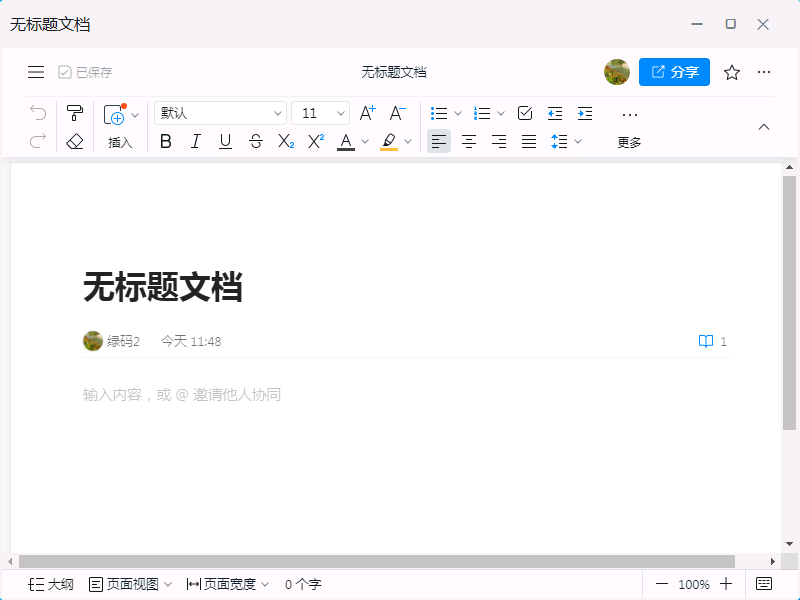Insert a task checkbox list
Viewport: 800px width, 600px height.
(x=525, y=113)
